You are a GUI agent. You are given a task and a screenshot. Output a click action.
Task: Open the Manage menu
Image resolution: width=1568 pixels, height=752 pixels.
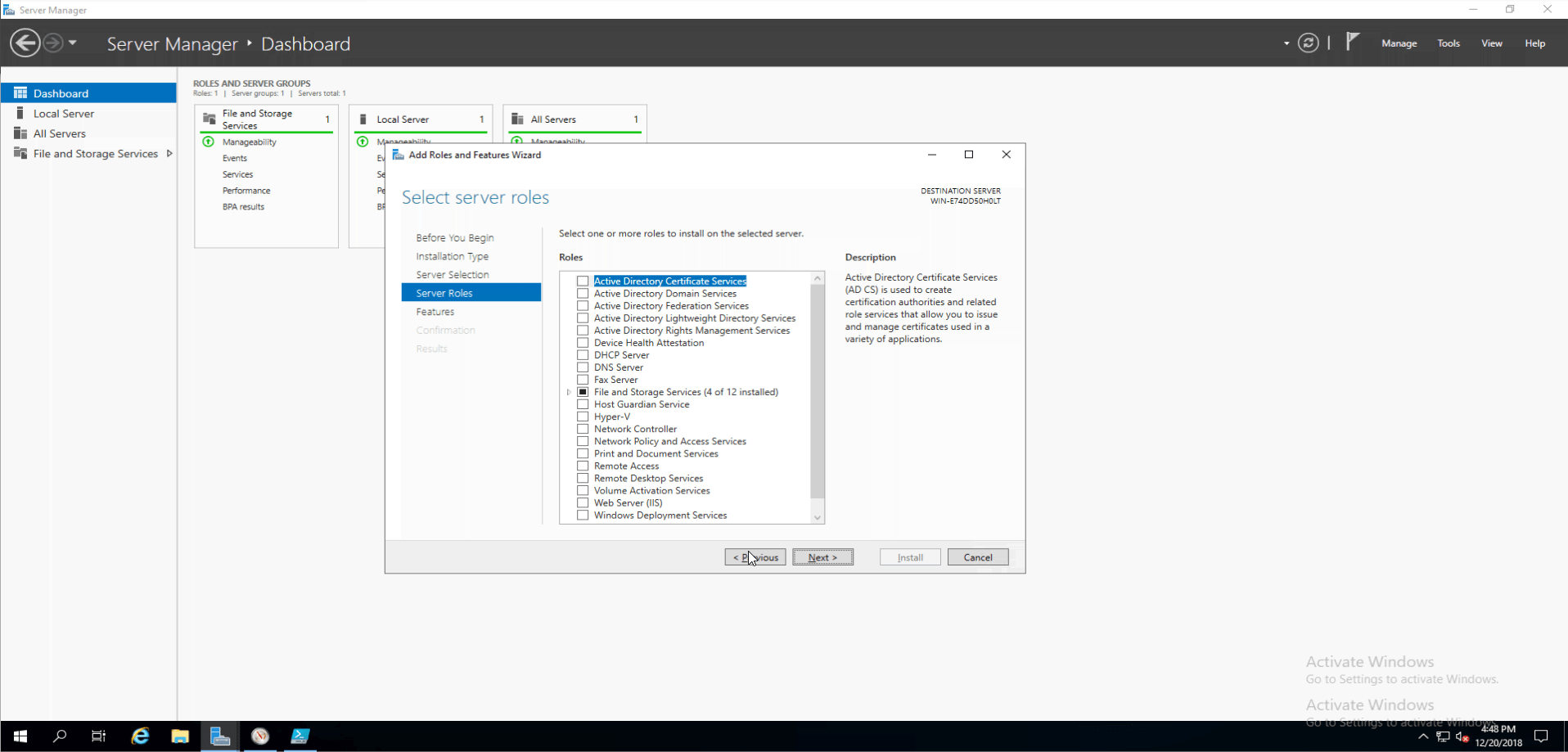tap(1399, 43)
